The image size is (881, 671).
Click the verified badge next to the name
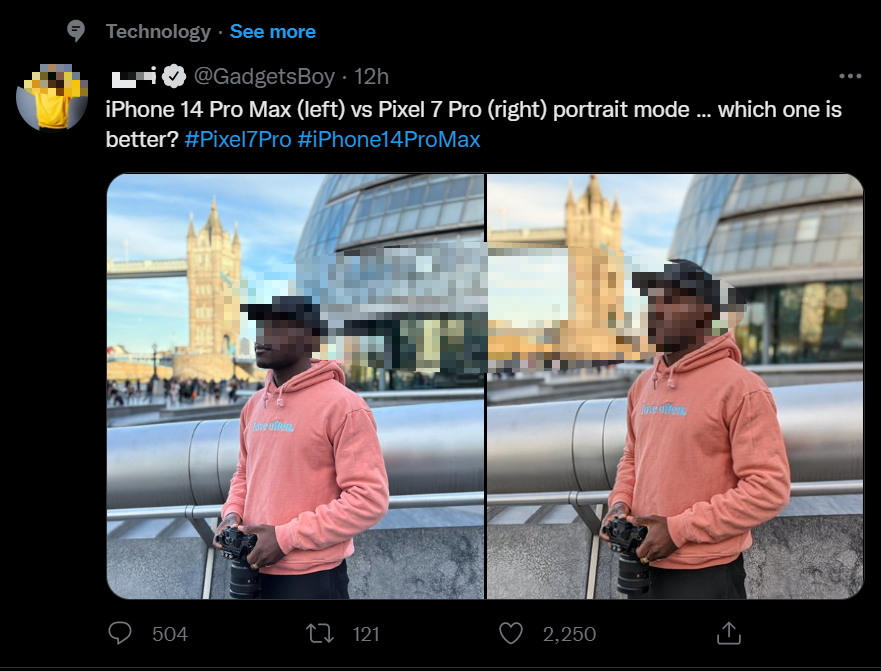coord(174,76)
